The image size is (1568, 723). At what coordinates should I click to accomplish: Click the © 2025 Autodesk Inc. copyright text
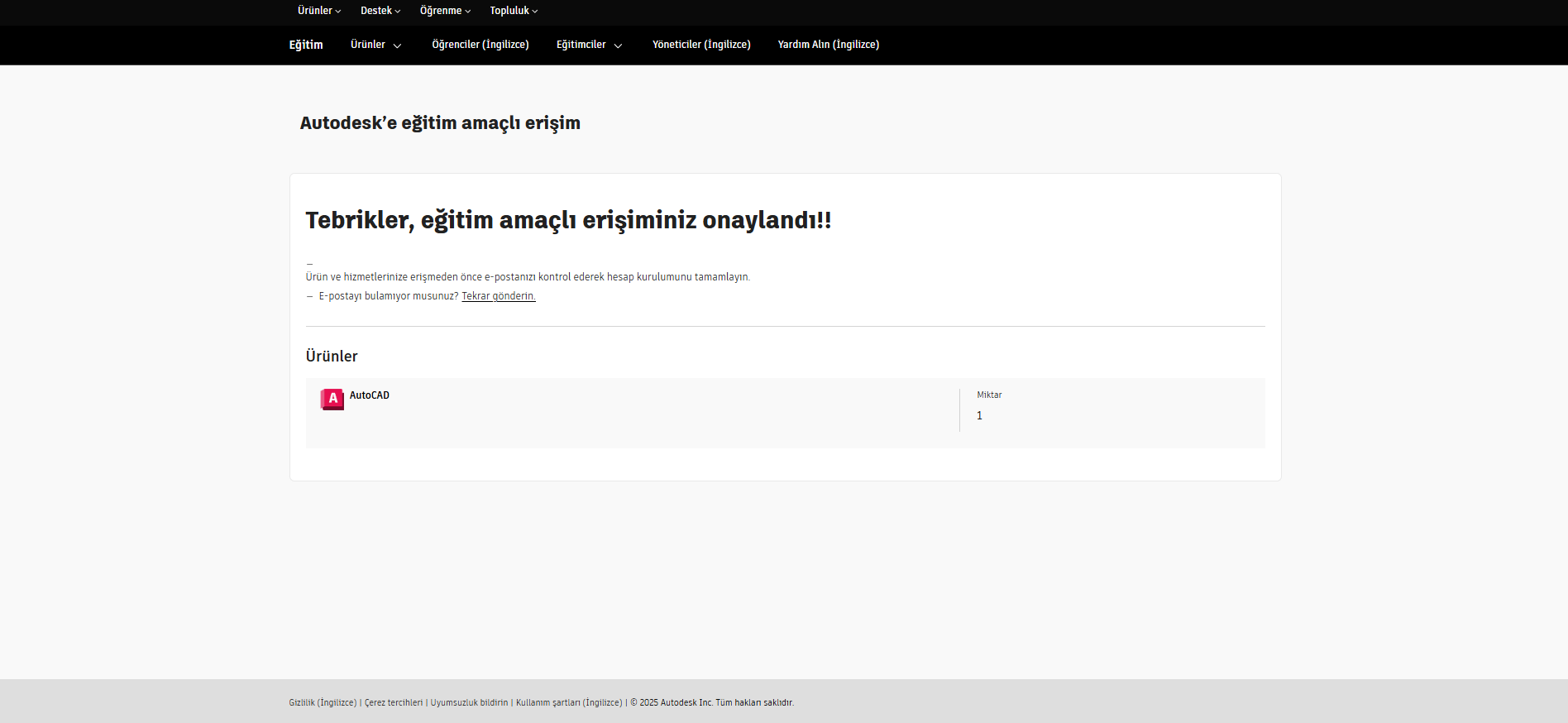click(712, 702)
